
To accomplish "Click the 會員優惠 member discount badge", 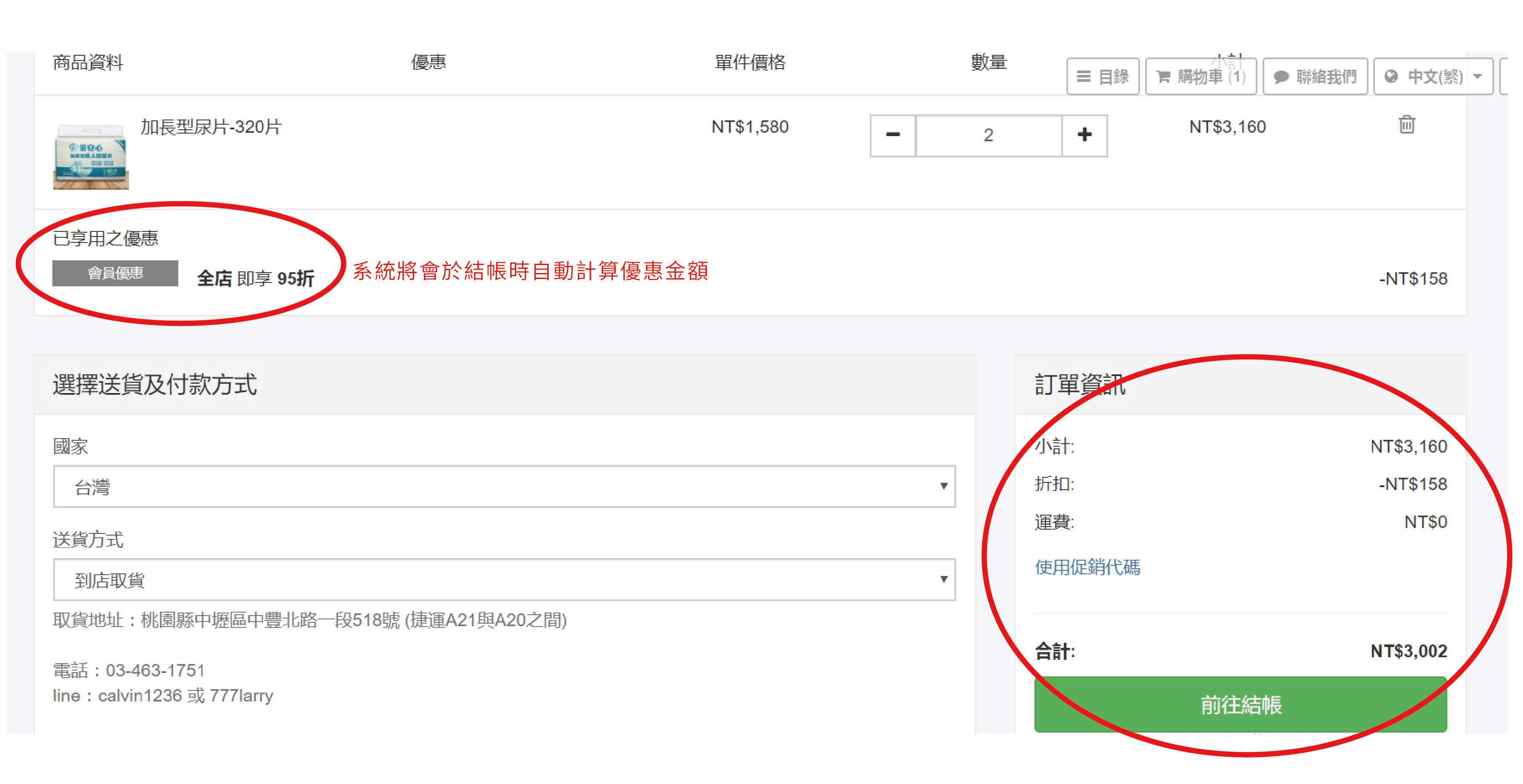I will [115, 273].
